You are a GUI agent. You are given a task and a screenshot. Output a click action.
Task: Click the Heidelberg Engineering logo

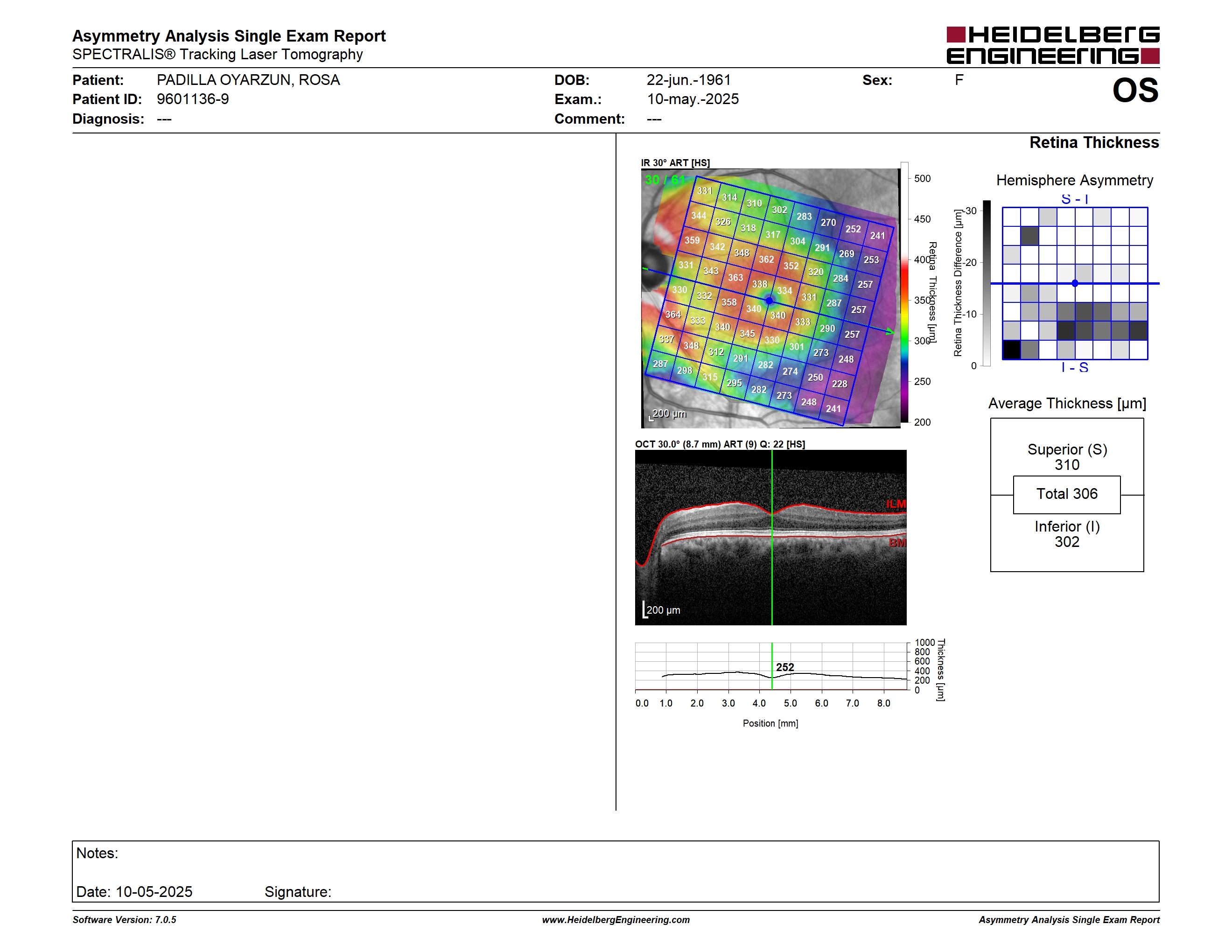coord(1053,45)
